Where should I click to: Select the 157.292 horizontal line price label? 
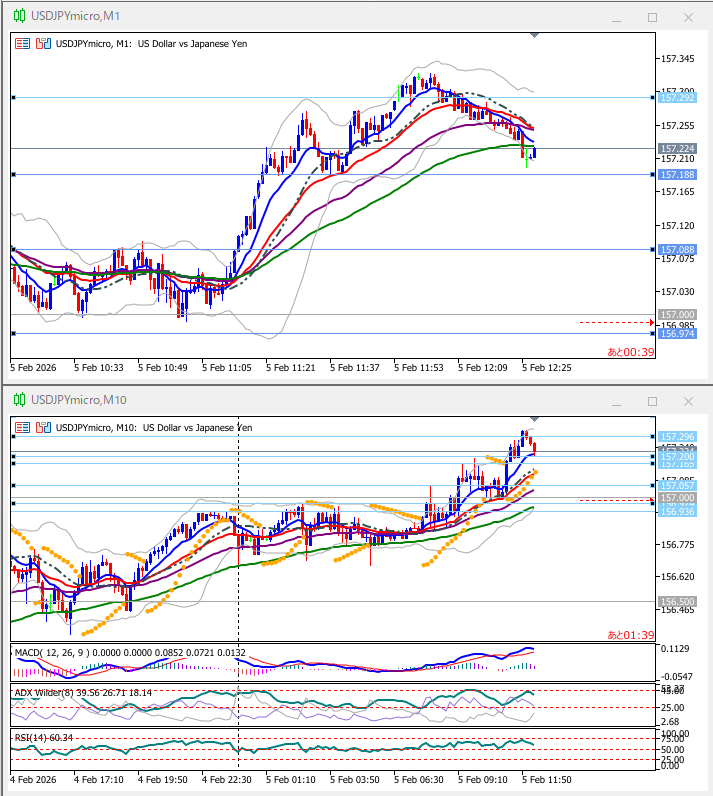[x=678, y=98]
